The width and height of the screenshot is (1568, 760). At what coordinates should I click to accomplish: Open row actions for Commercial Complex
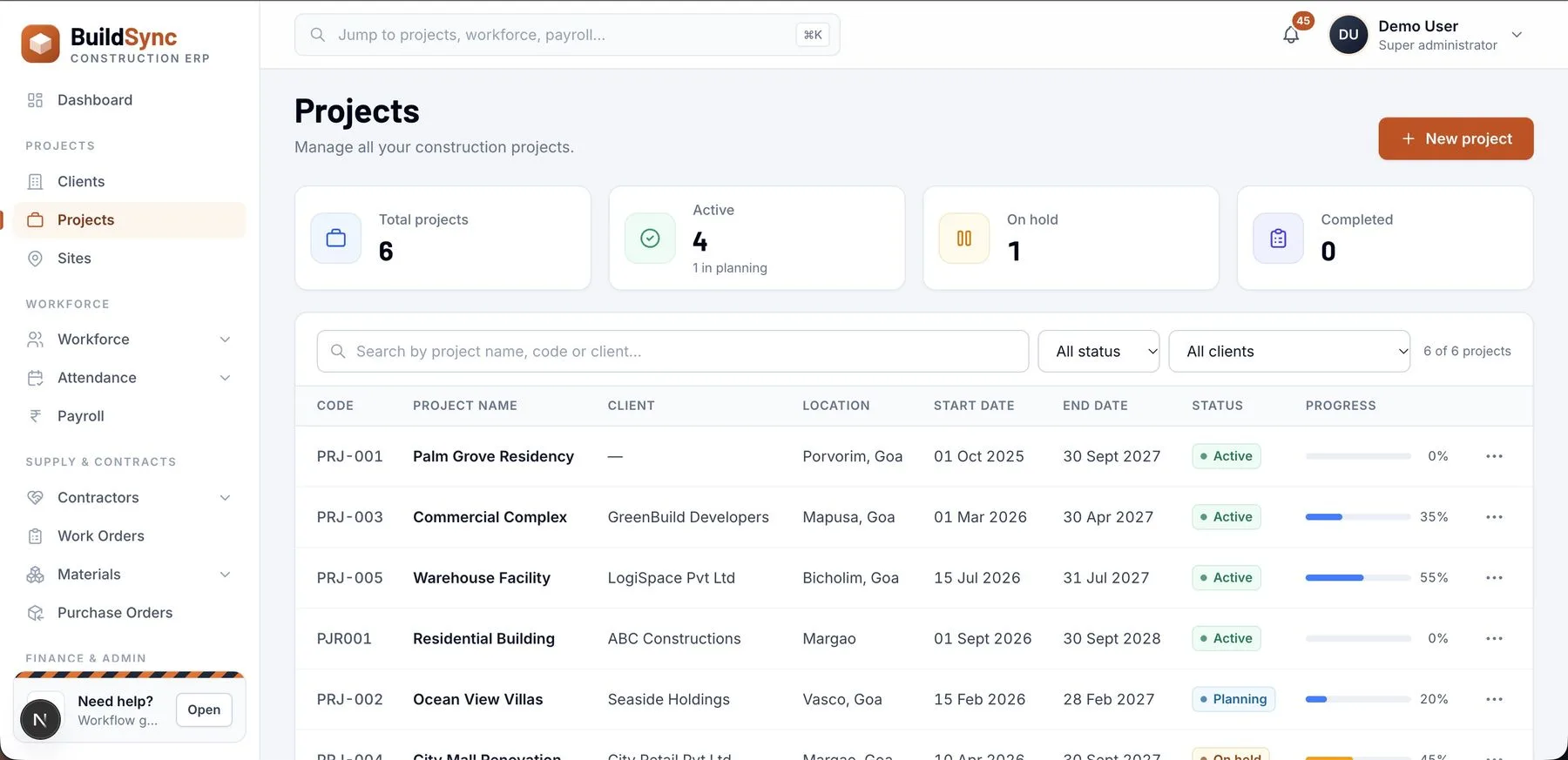click(x=1494, y=517)
